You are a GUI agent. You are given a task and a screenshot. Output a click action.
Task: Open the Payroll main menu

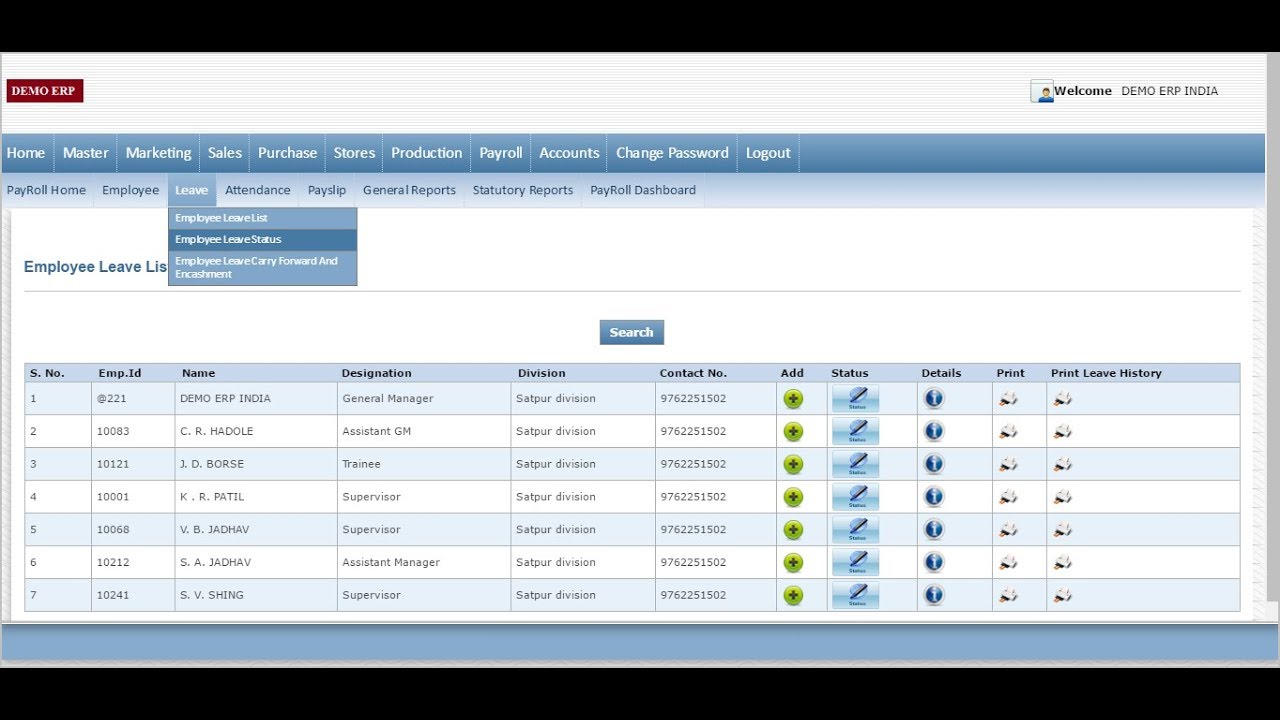(x=501, y=153)
